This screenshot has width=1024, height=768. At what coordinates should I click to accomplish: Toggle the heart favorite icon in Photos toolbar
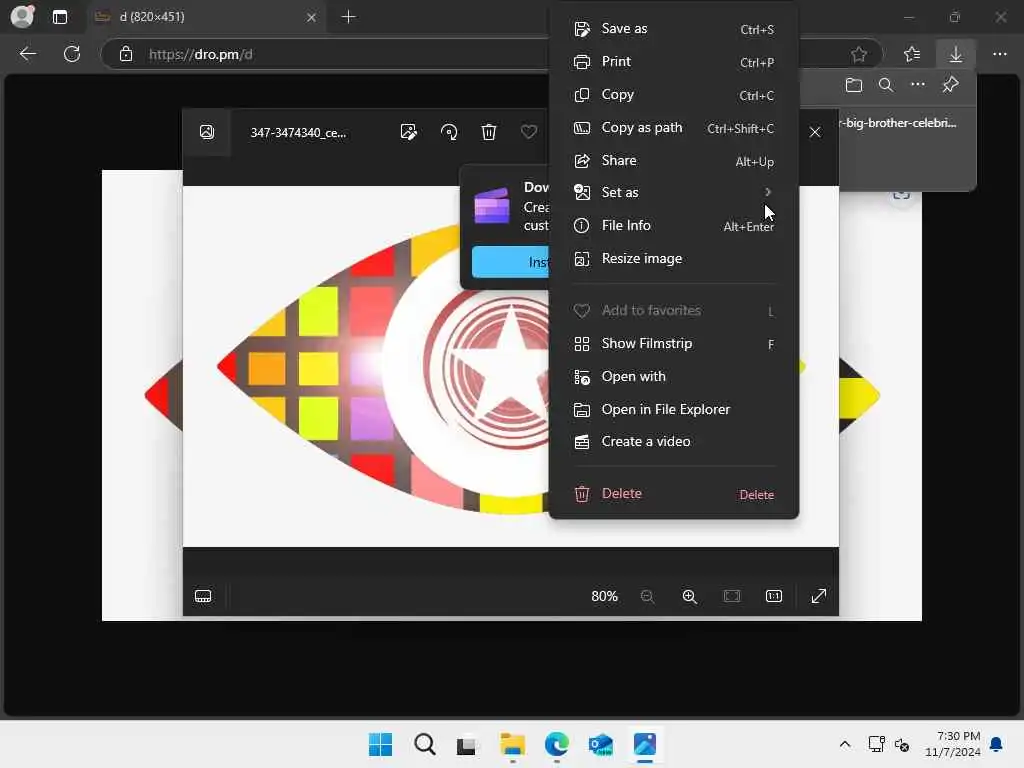[528, 133]
